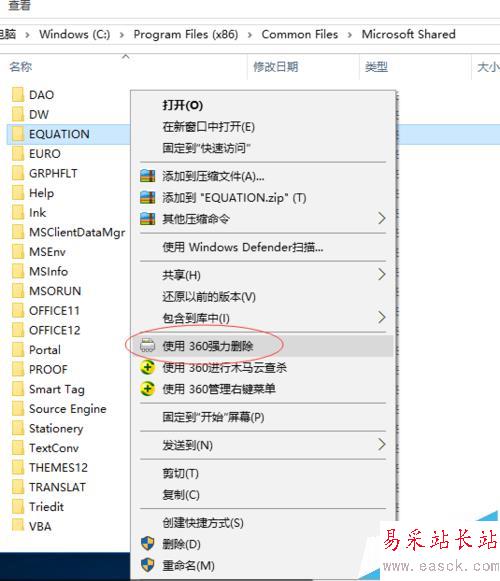500x581 pixels.
Task: Click 360 icon beside 使用 360管理右键菜单
Action: 148,389
